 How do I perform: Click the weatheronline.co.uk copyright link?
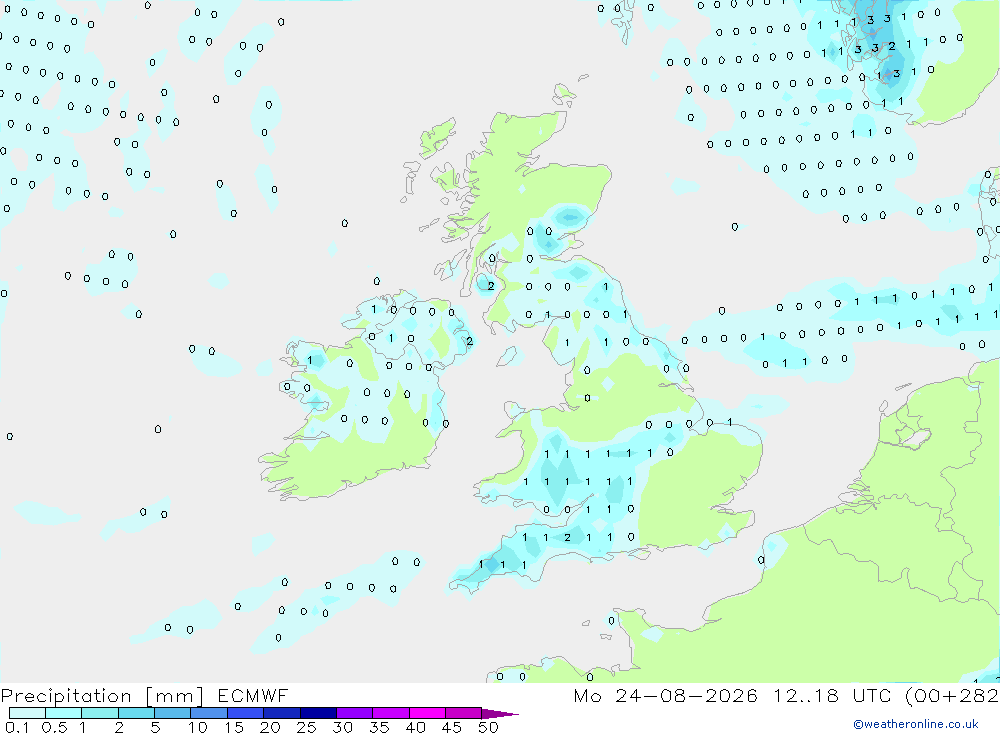(x=916, y=724)
